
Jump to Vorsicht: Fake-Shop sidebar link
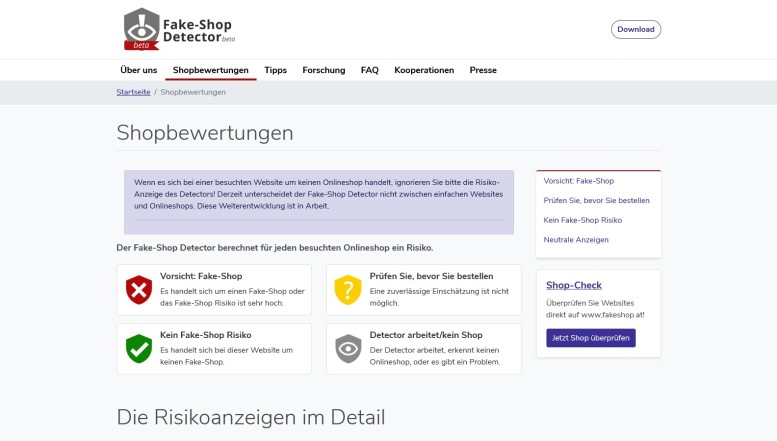click(x=578, y=181)
